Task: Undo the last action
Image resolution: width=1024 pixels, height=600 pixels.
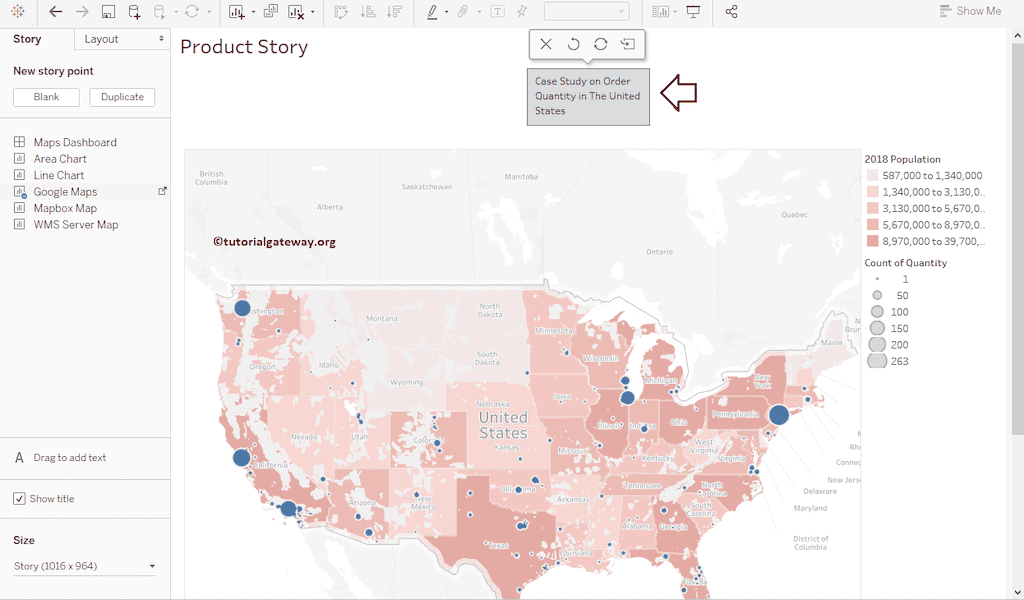Action: point(55,12)
